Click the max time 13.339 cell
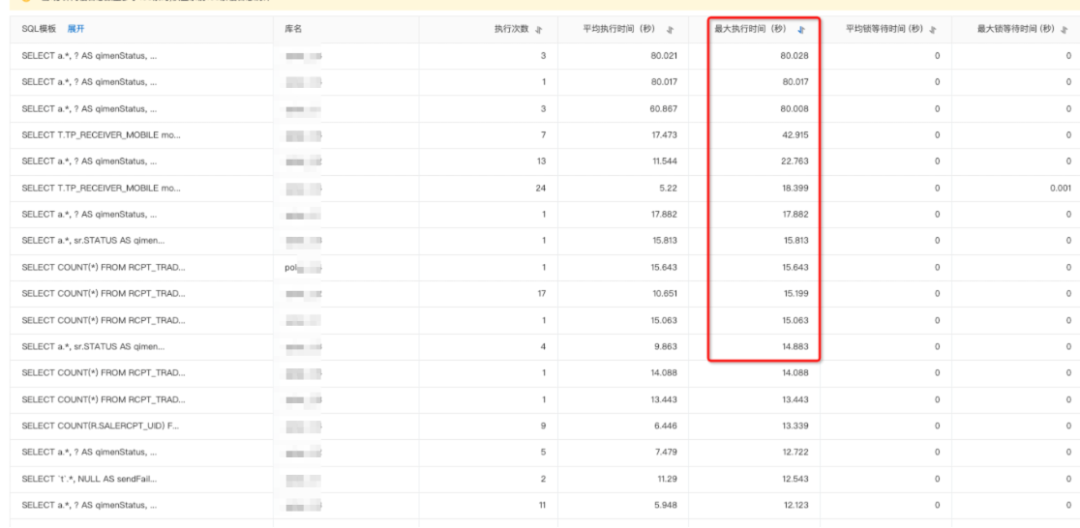This screenshot has height=528, width=1080. pos(795,426)
